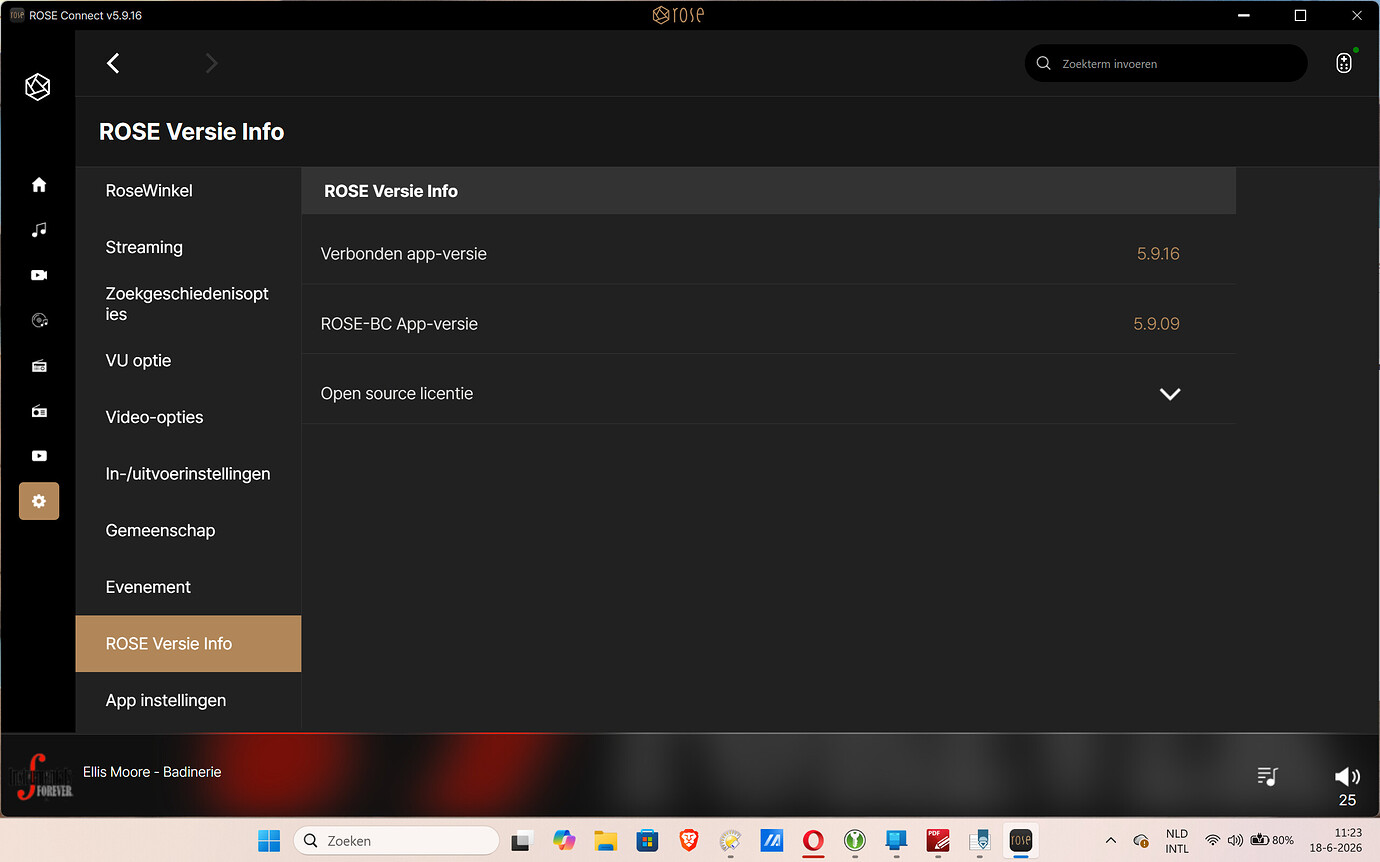Open the first radio icon in sidebar

coord(39,366)
